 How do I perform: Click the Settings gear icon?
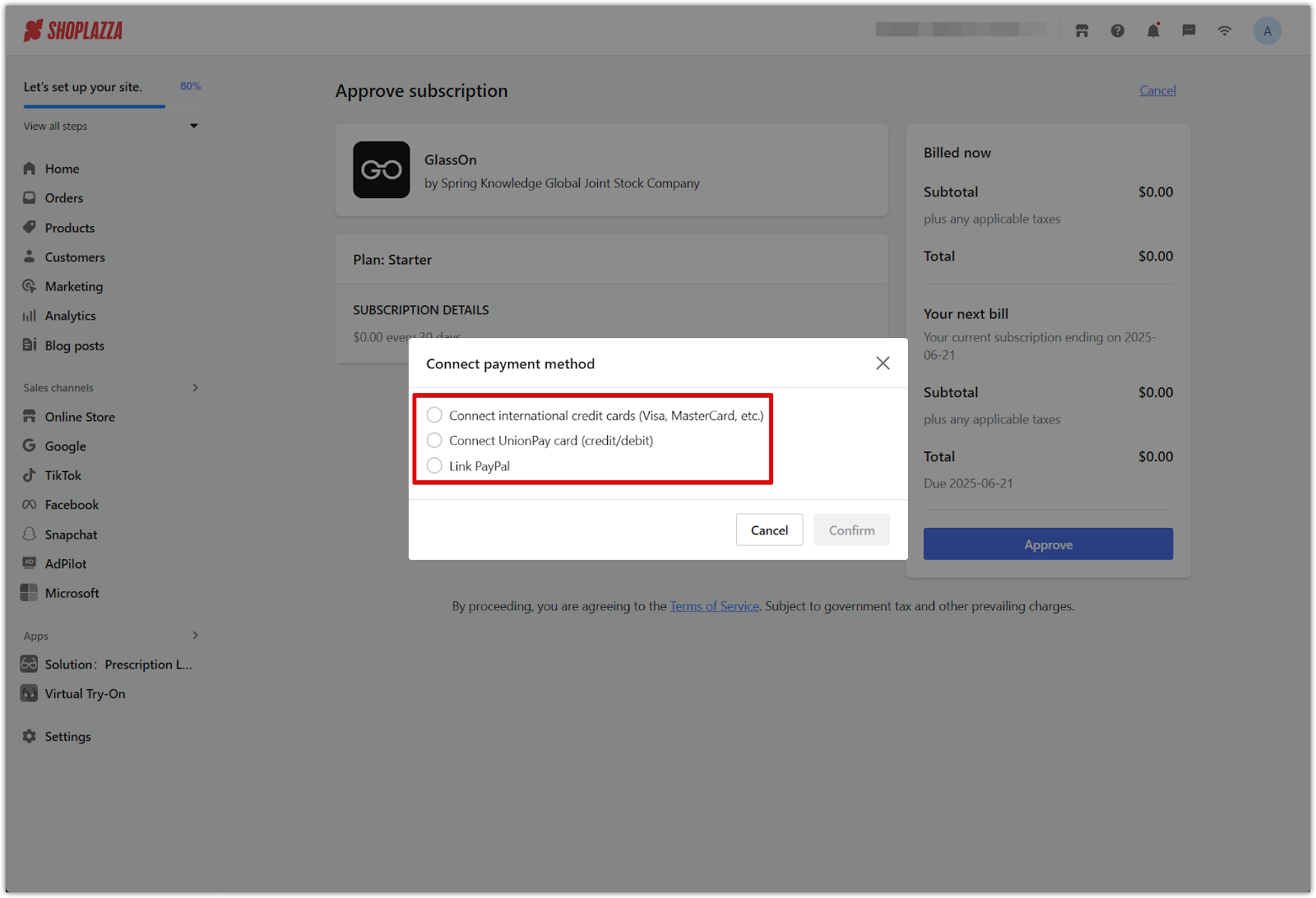(30, 737)
